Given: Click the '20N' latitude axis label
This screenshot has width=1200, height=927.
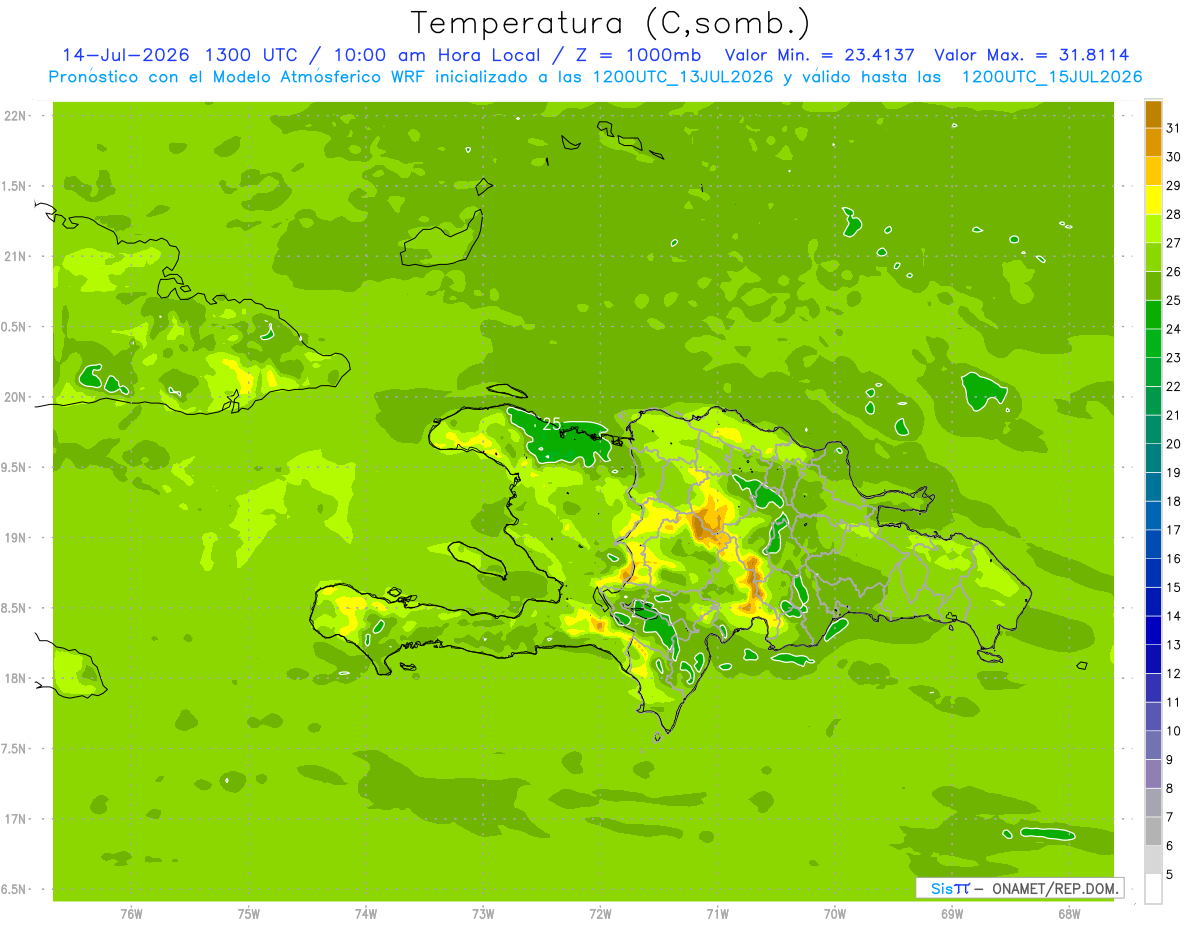Looking at the screenshot, I should tap(16, 397).
